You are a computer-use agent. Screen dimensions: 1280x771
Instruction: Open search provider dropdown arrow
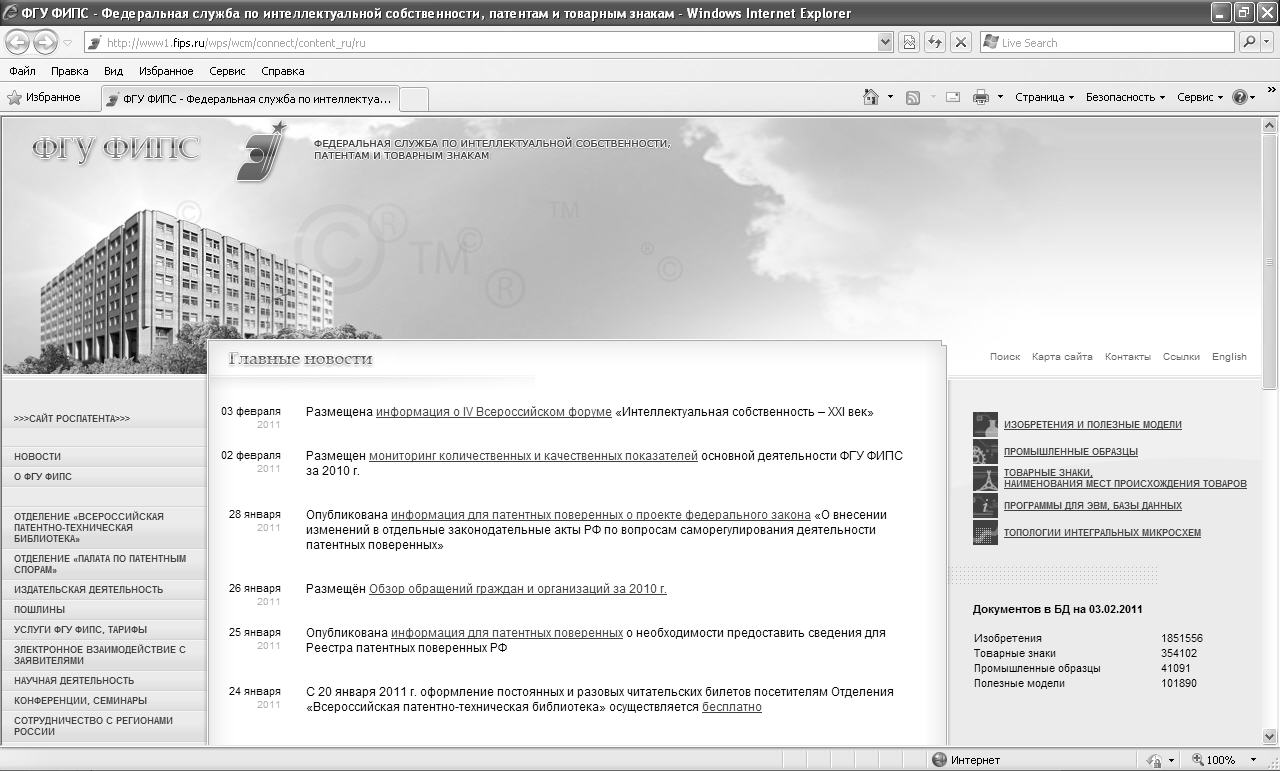click(1268, 43)
